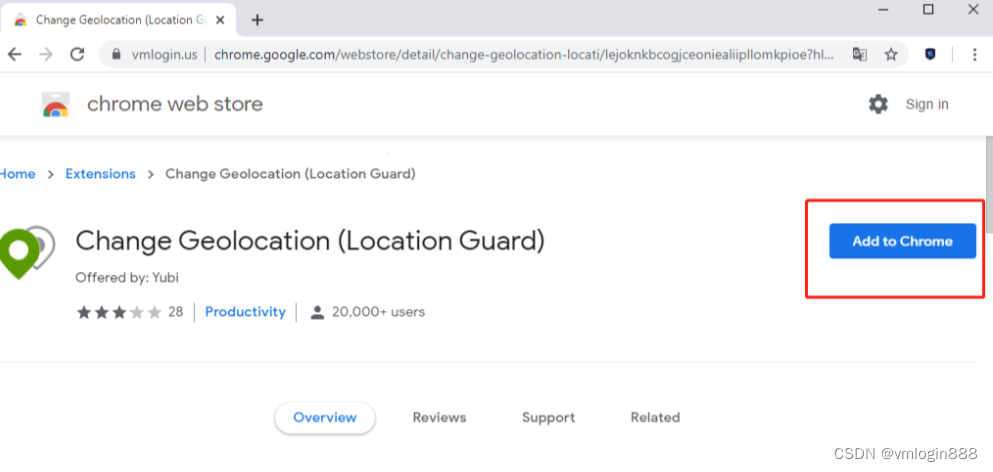993x472 pixels.
Task: Close the Change Geolocation tab
Action: [x=220, y=20]
